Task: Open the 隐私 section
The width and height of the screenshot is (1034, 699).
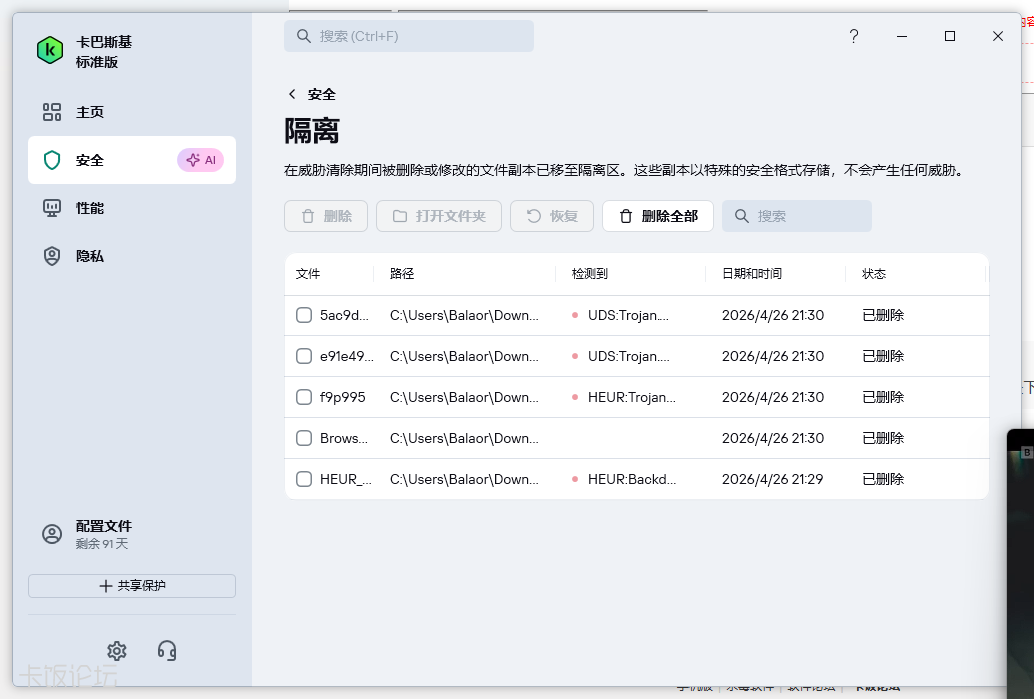Action: click(x=132, y=256)
